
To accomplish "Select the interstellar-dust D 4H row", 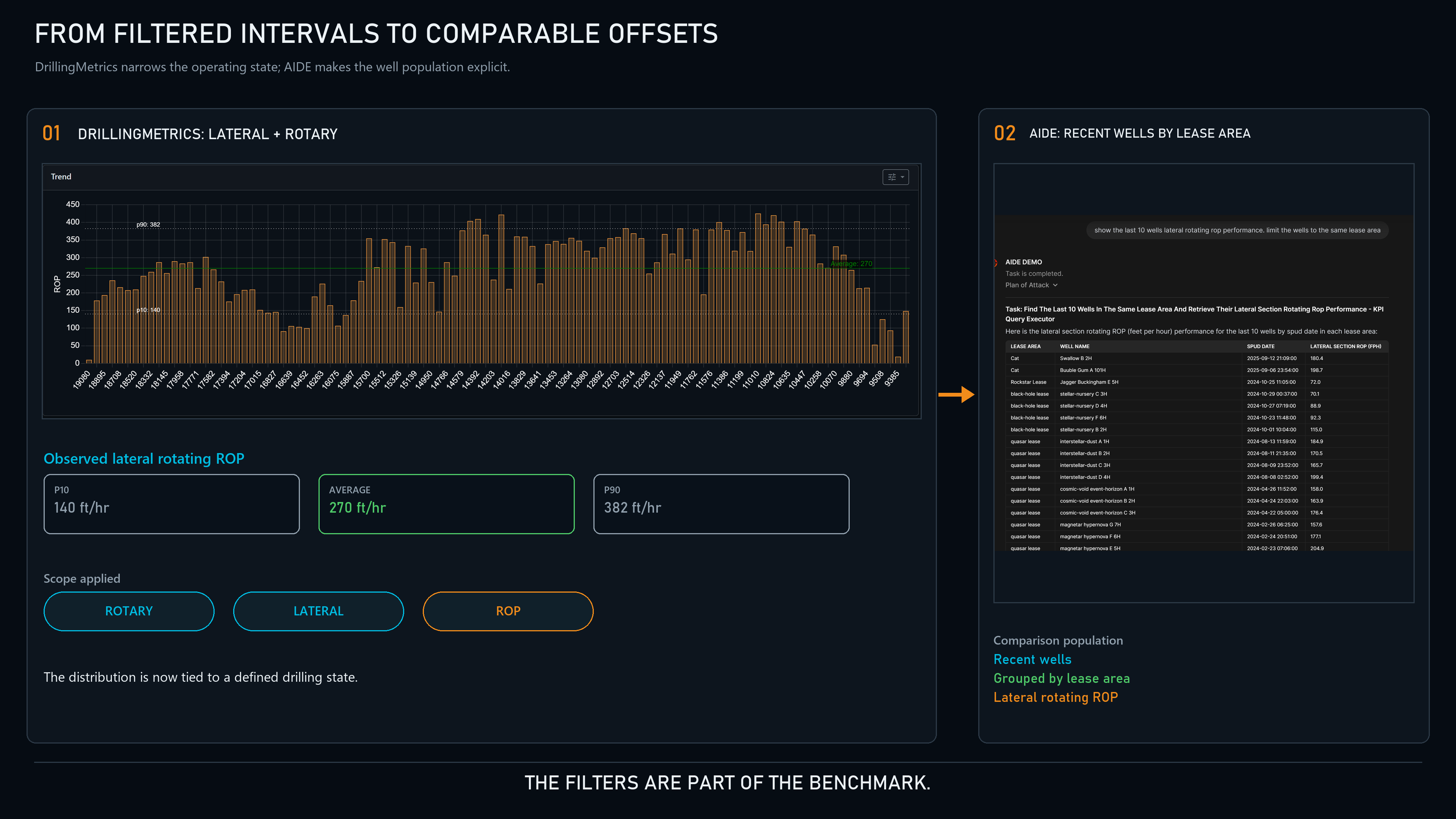I will [x=1197, y=477].
